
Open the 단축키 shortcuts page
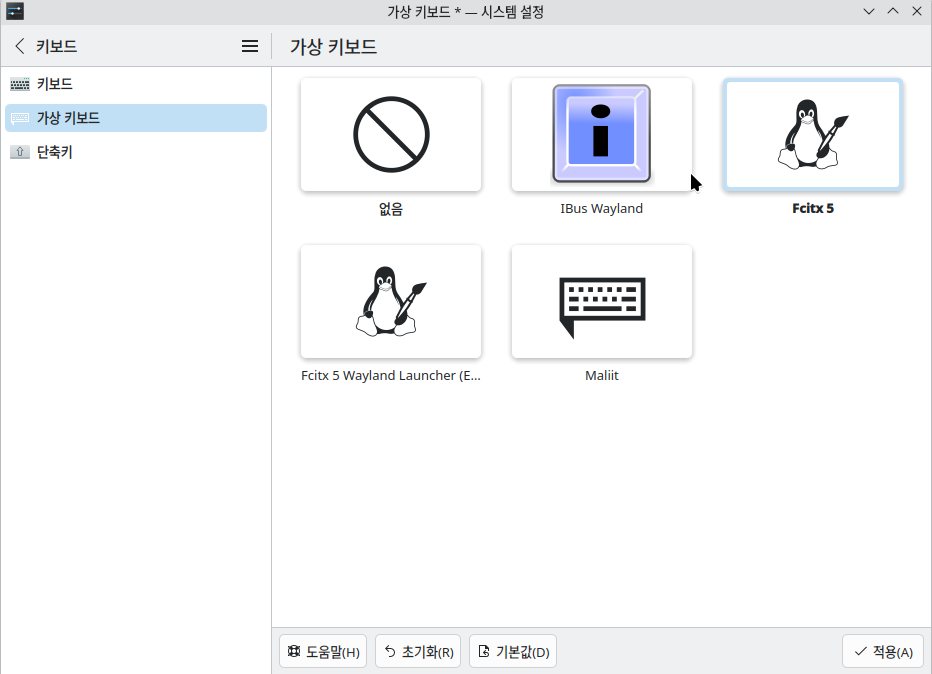pos(136,152)
